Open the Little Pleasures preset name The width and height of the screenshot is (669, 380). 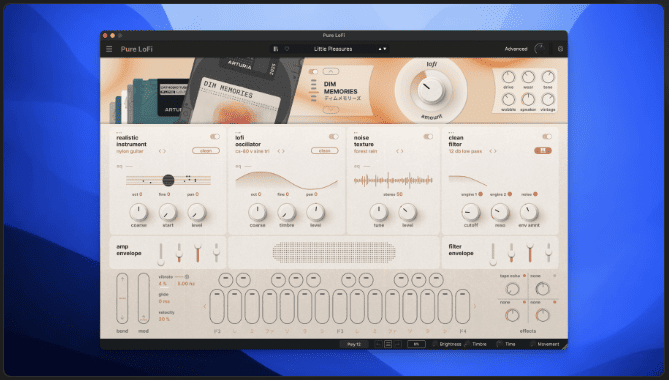click(x=333, y=49)
